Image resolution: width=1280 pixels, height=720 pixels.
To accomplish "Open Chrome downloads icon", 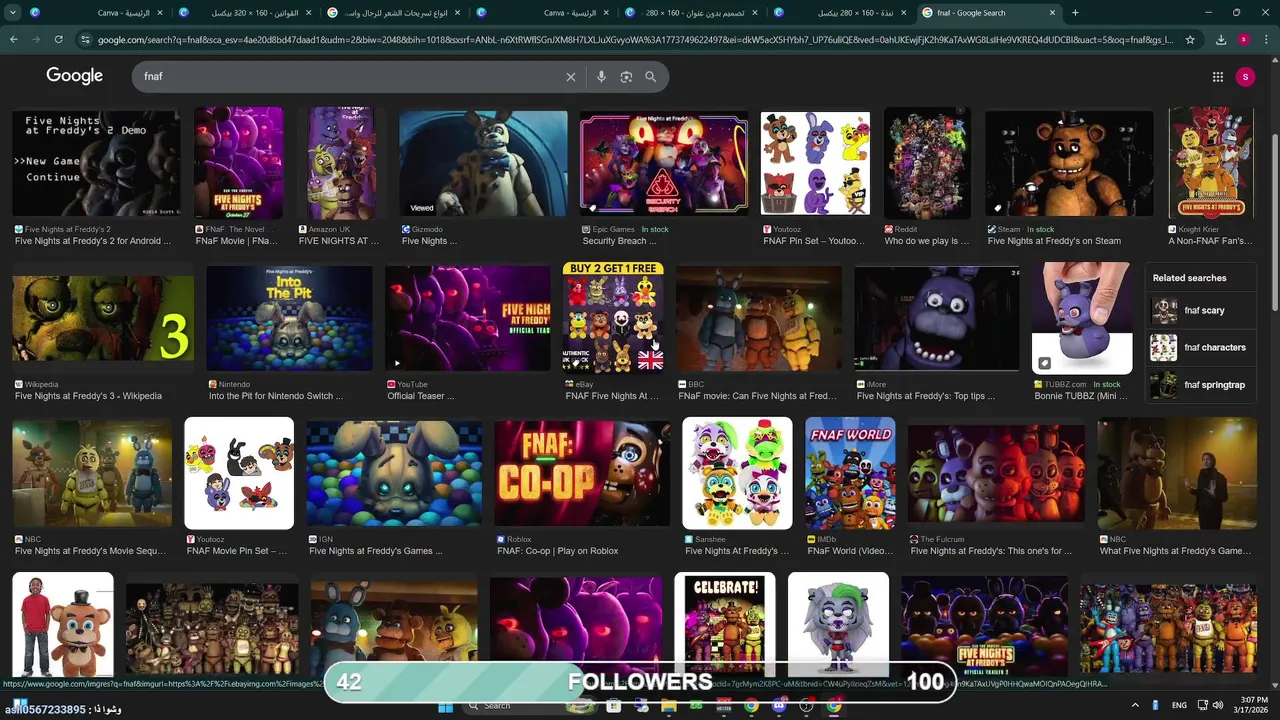I will [x=1221, y=40].
